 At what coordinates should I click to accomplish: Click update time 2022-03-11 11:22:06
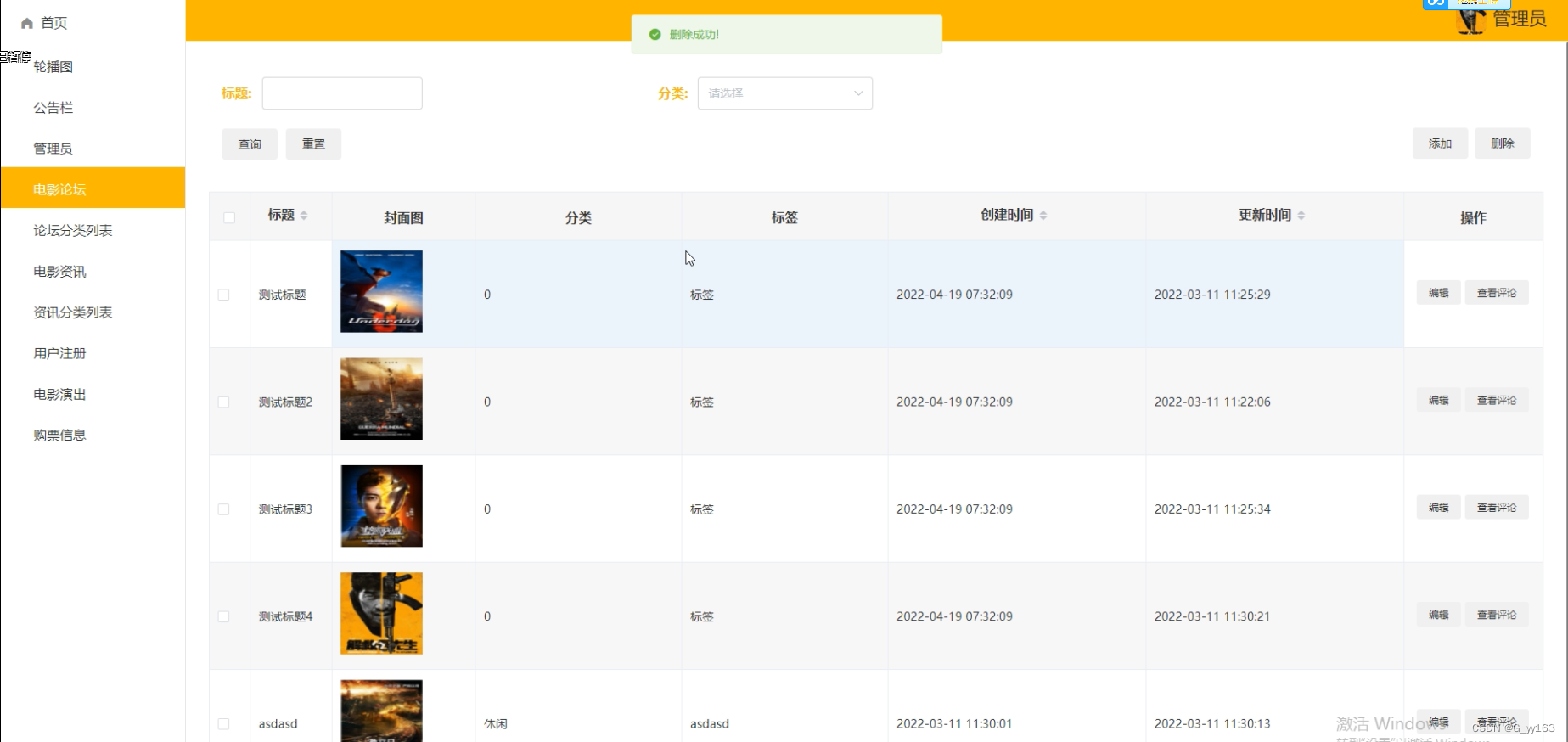pos(1212,402)
